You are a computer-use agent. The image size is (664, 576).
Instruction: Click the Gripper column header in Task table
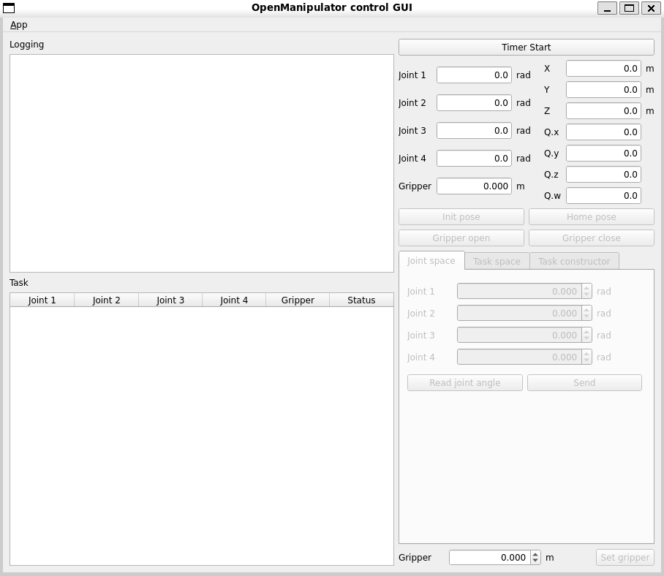297,300
